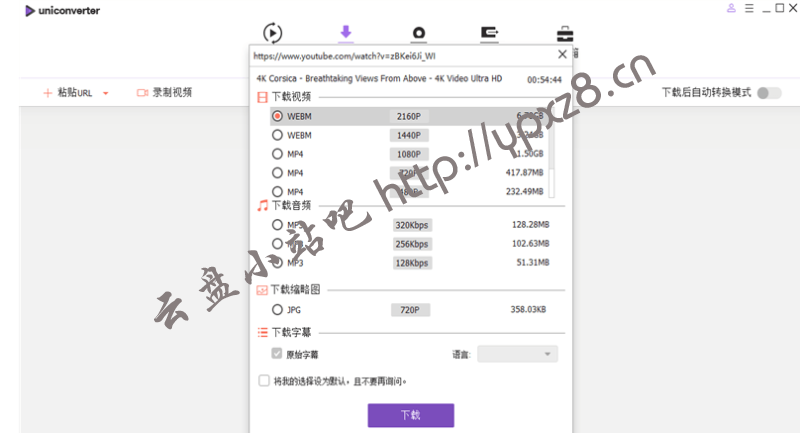The image size is (800, 433).
Task: Click the 下载字幕 section heading
Action: 291,333
